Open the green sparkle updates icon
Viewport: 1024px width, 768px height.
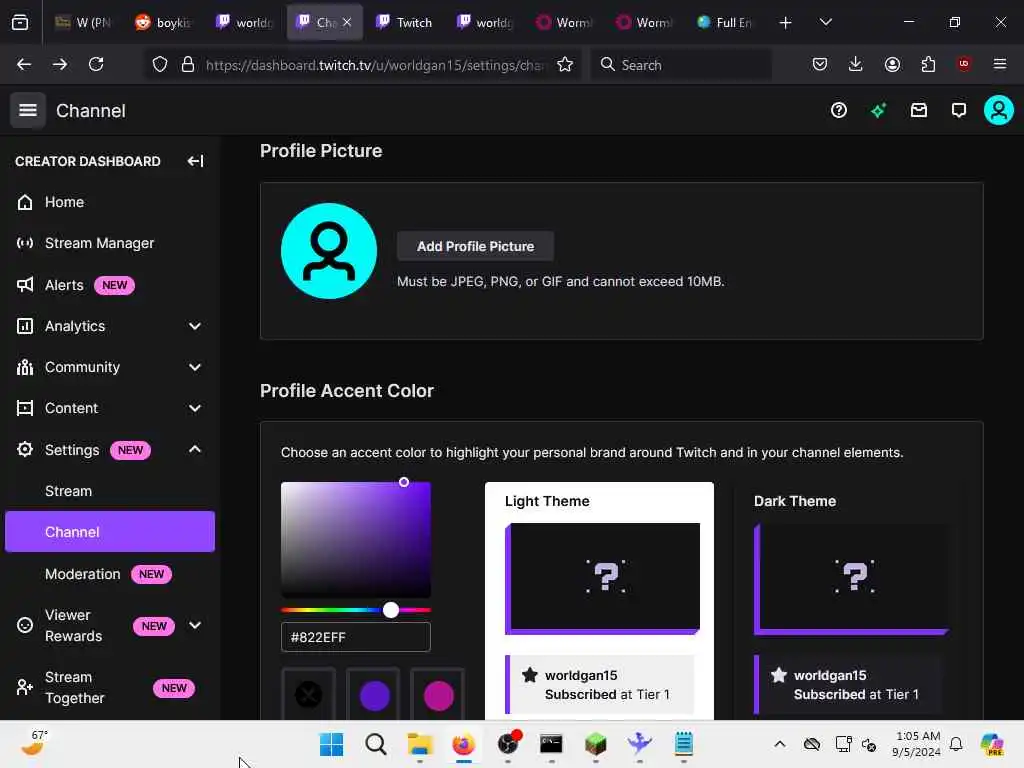coord(878,110)
